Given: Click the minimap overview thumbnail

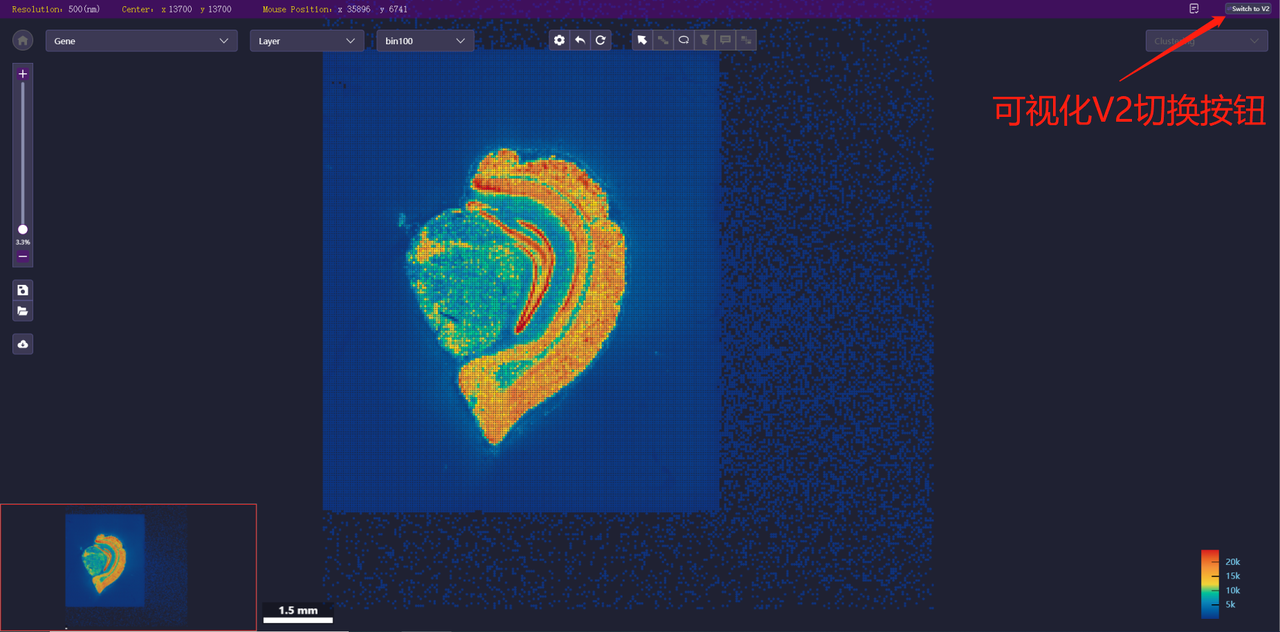Looking at the screenshot, I should pos(128,566).
